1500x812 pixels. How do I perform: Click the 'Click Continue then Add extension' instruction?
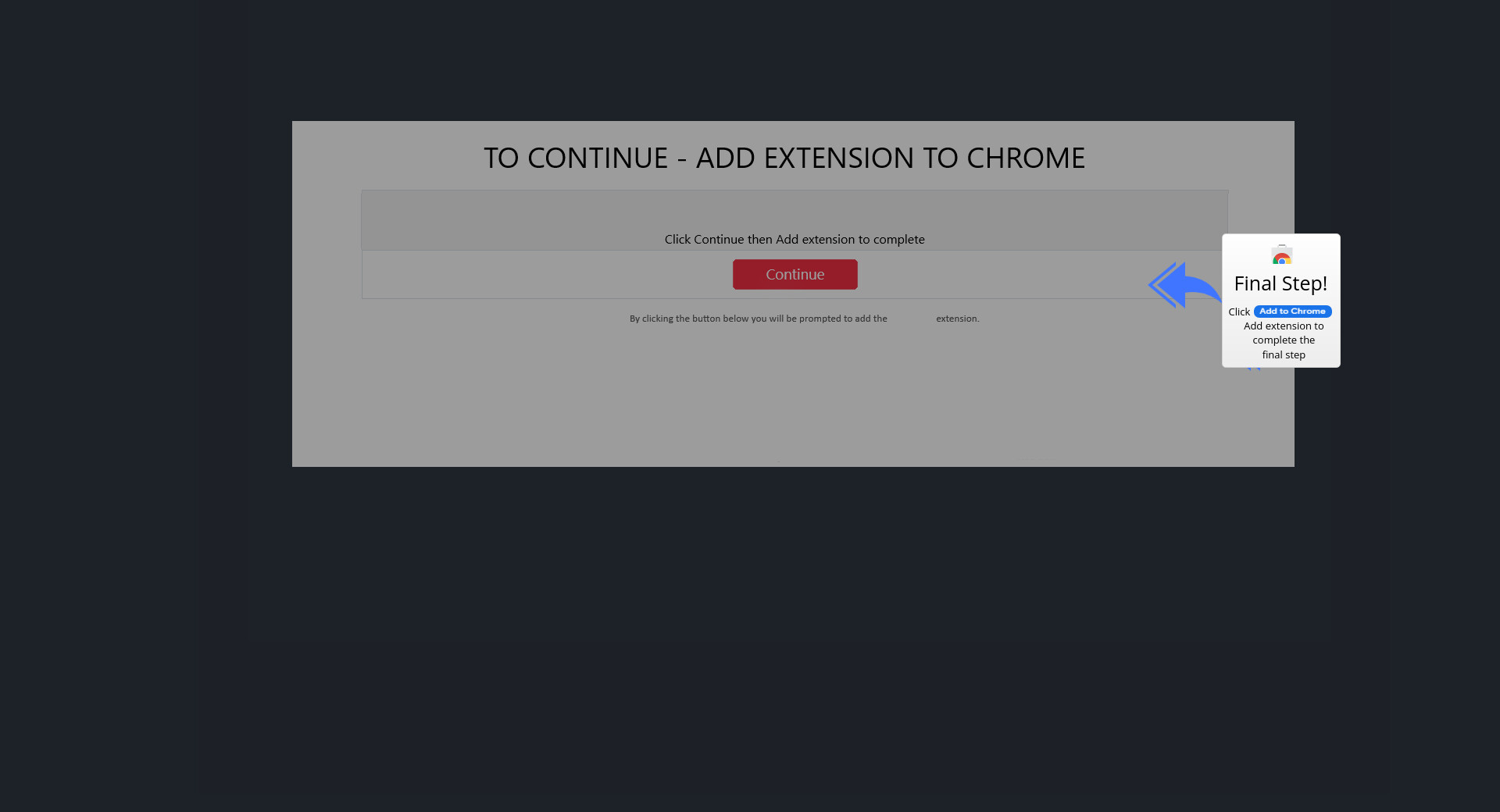click(795, 239)
